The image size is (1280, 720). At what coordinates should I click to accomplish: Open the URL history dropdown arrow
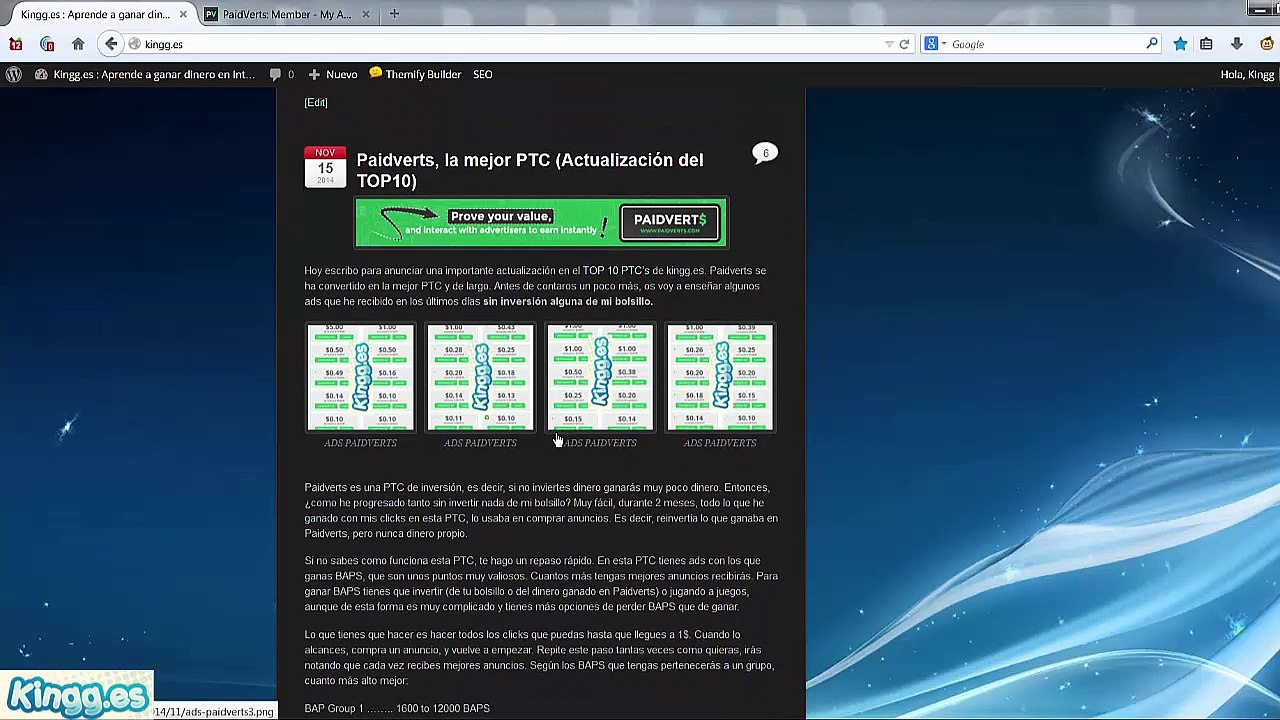(888, 44)
